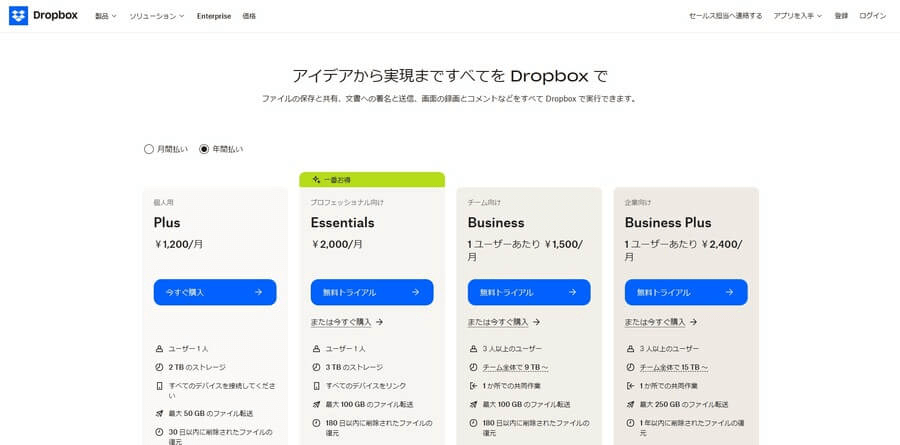This screenshot has height=445, width=900.
Task: Click チーム全体で 15 TB～ underlined text
Action: pyautogui.click(x=674, y=367)
